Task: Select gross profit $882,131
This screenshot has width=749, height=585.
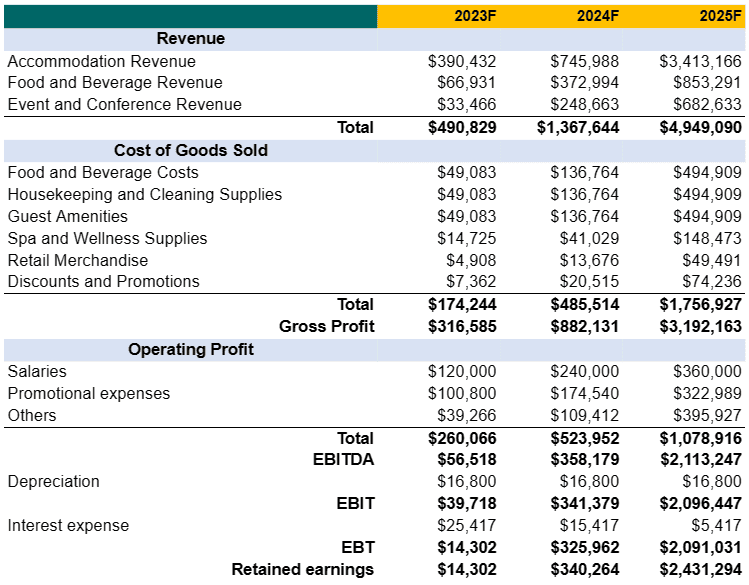Action: pos(584,326)
